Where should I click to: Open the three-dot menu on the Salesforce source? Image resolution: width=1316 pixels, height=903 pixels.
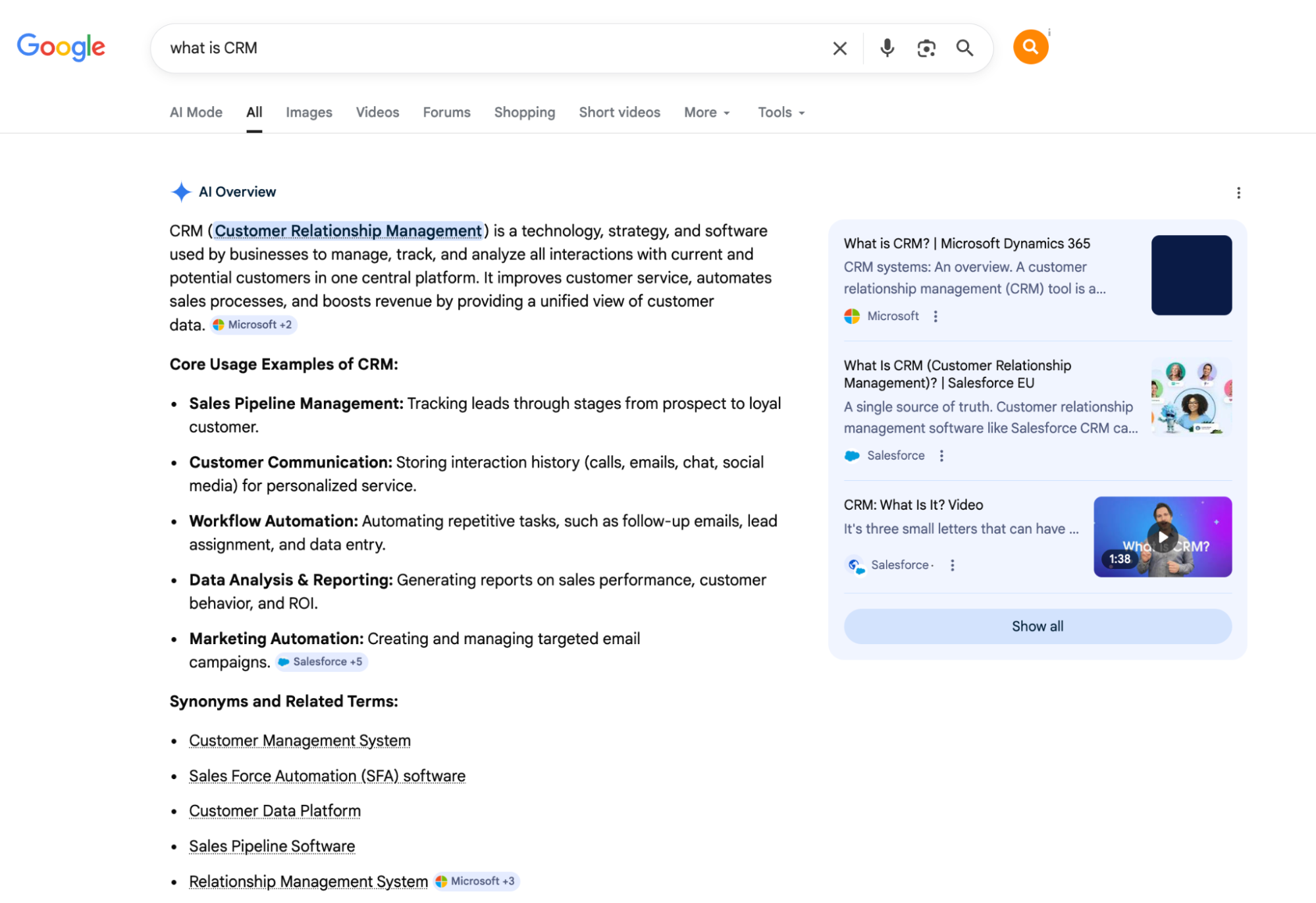pos(941,455)
